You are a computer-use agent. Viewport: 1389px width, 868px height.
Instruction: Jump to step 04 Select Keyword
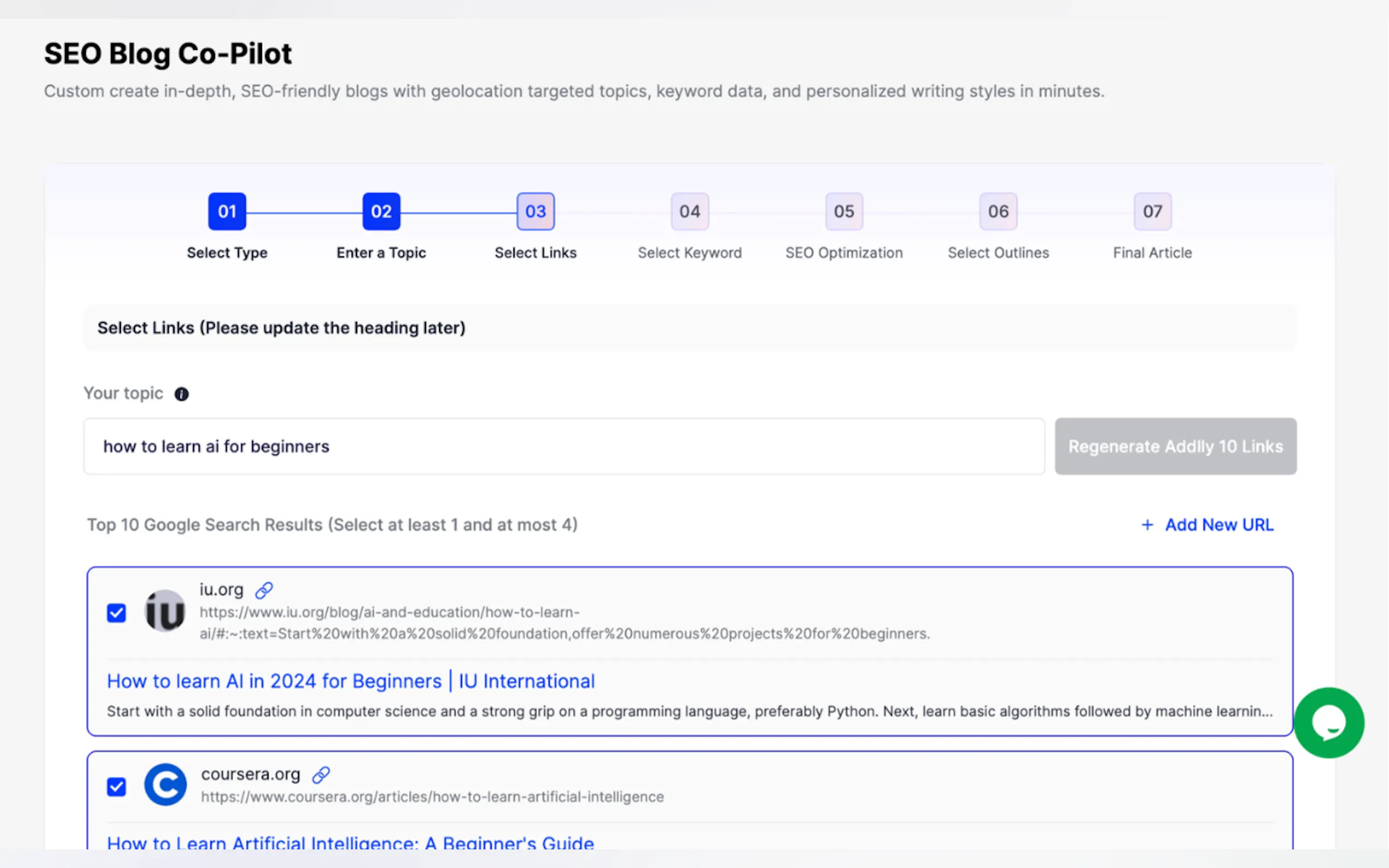pos(690,212)
